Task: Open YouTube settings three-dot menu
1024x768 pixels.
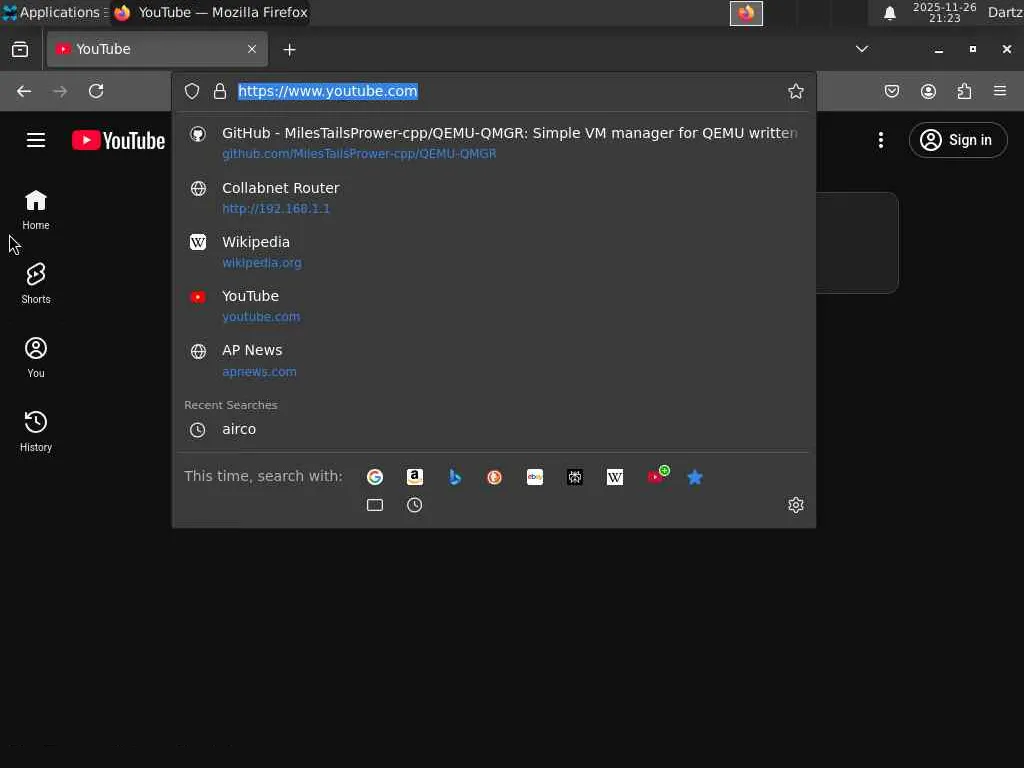Action: pos(881,140)
